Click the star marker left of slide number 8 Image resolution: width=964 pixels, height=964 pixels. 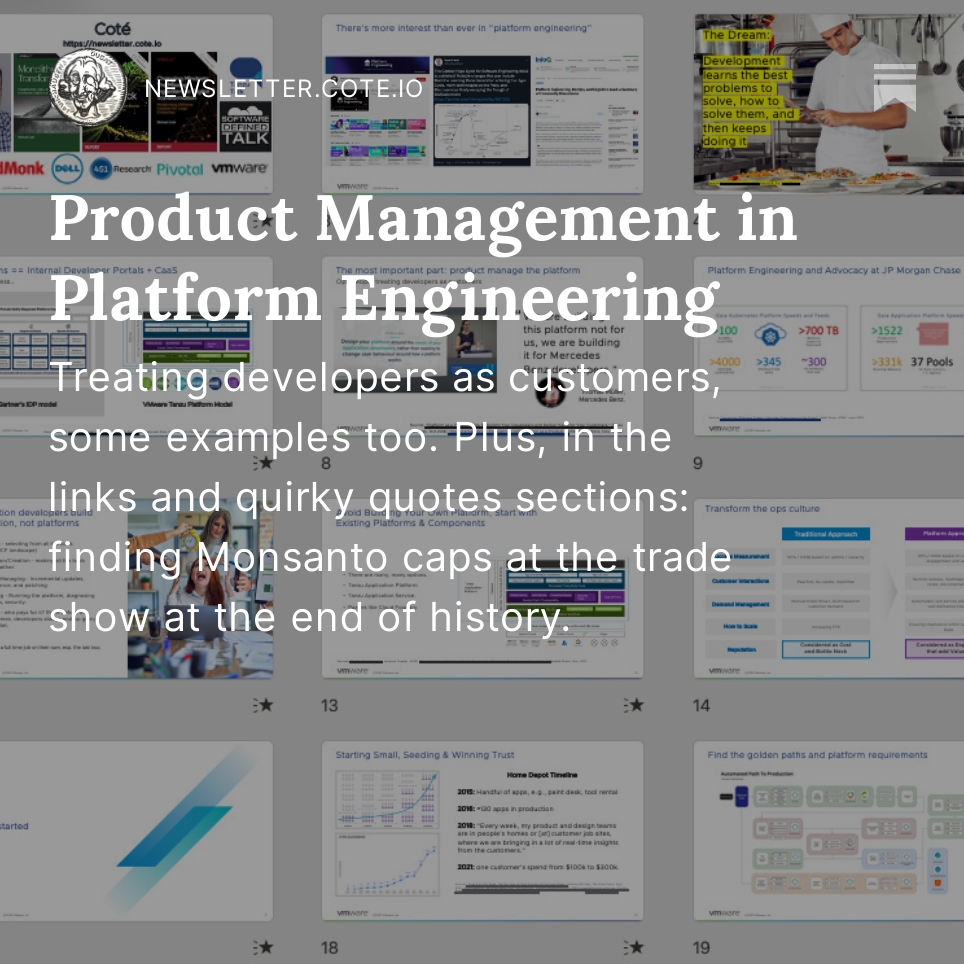(263, 462)
